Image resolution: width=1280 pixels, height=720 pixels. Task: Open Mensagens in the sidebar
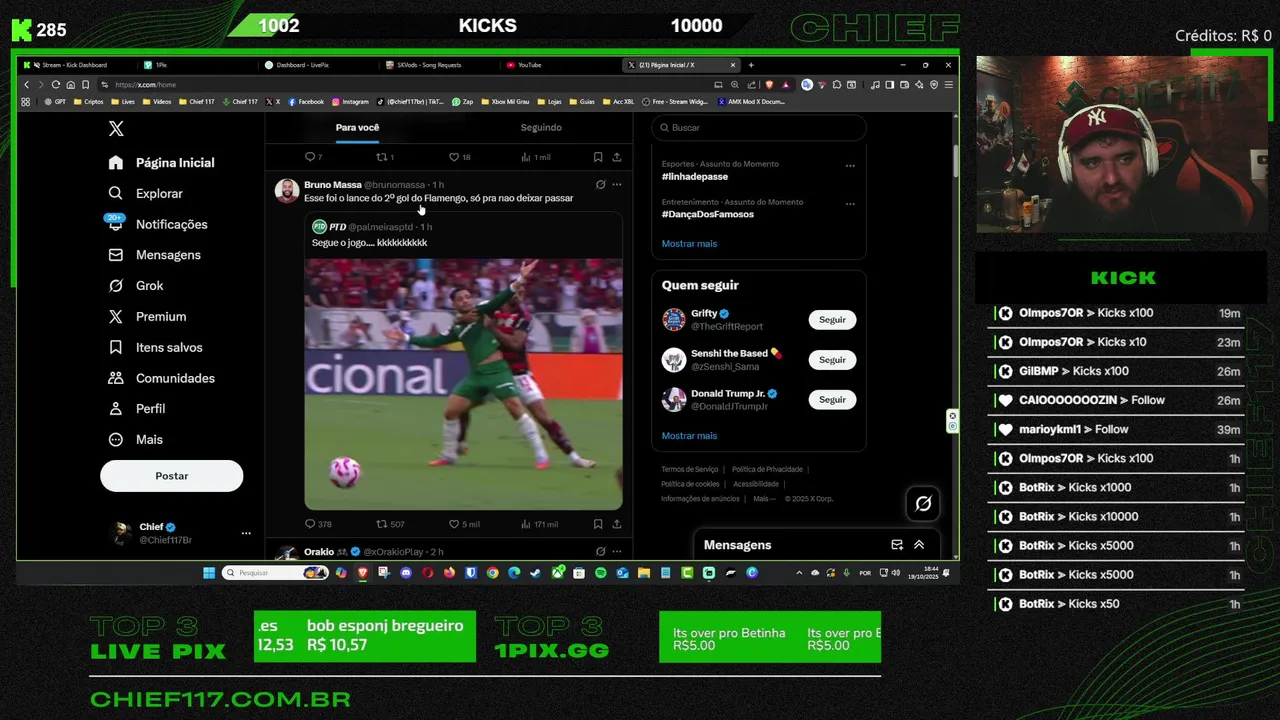coord(154,255)
